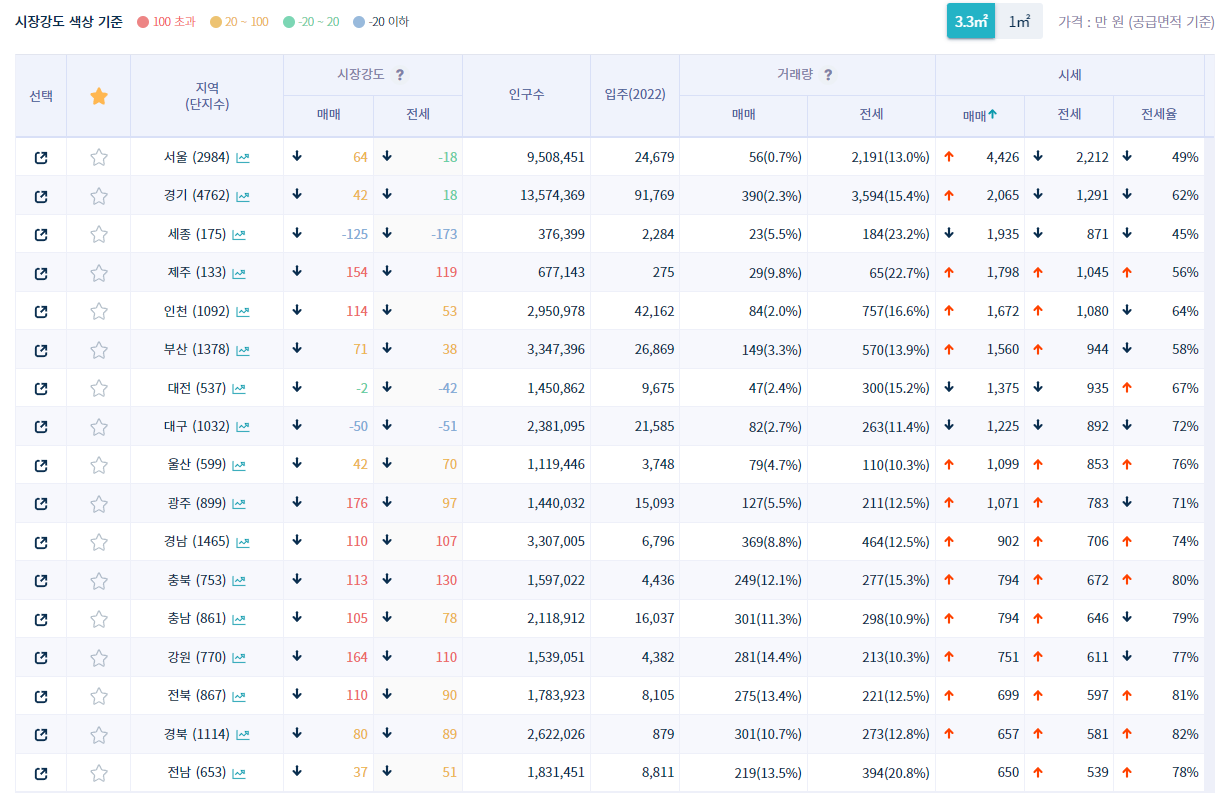Screen dimensions: 1231x801
Task: Sort by 거래량 매매 column header
Action: [x=744, y=115]
